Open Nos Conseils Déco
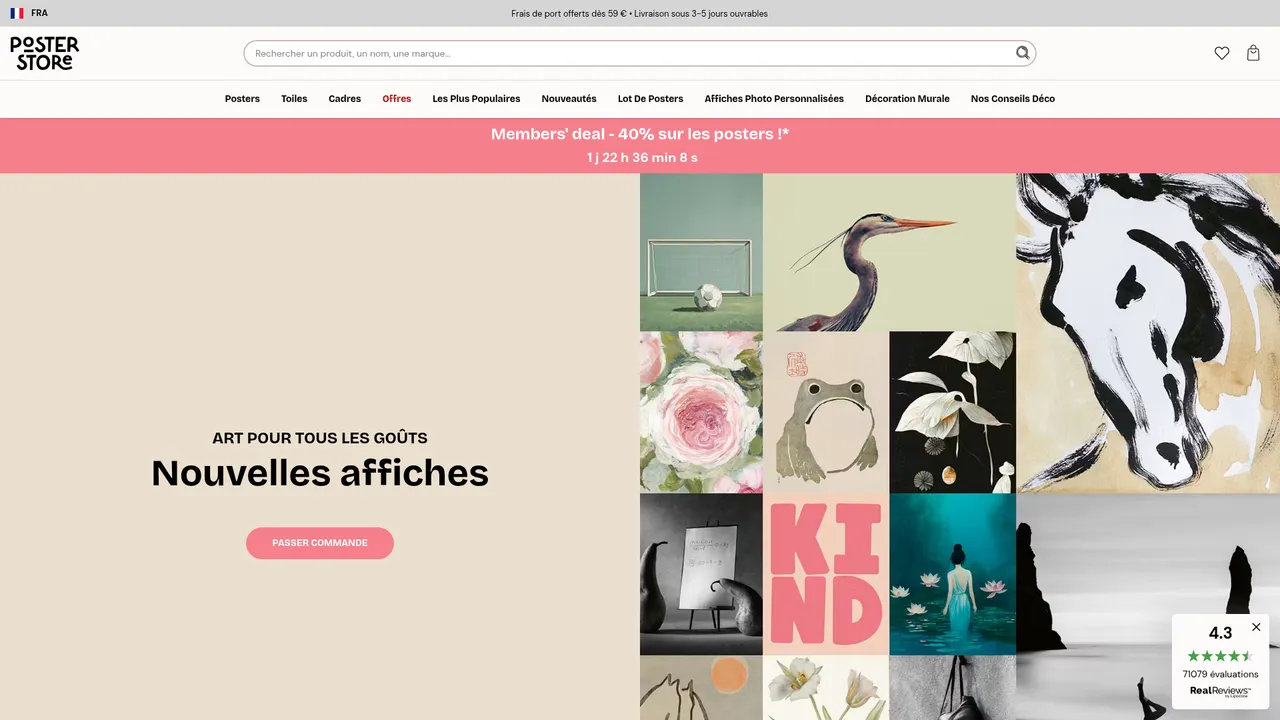 tap(1013, 99)
